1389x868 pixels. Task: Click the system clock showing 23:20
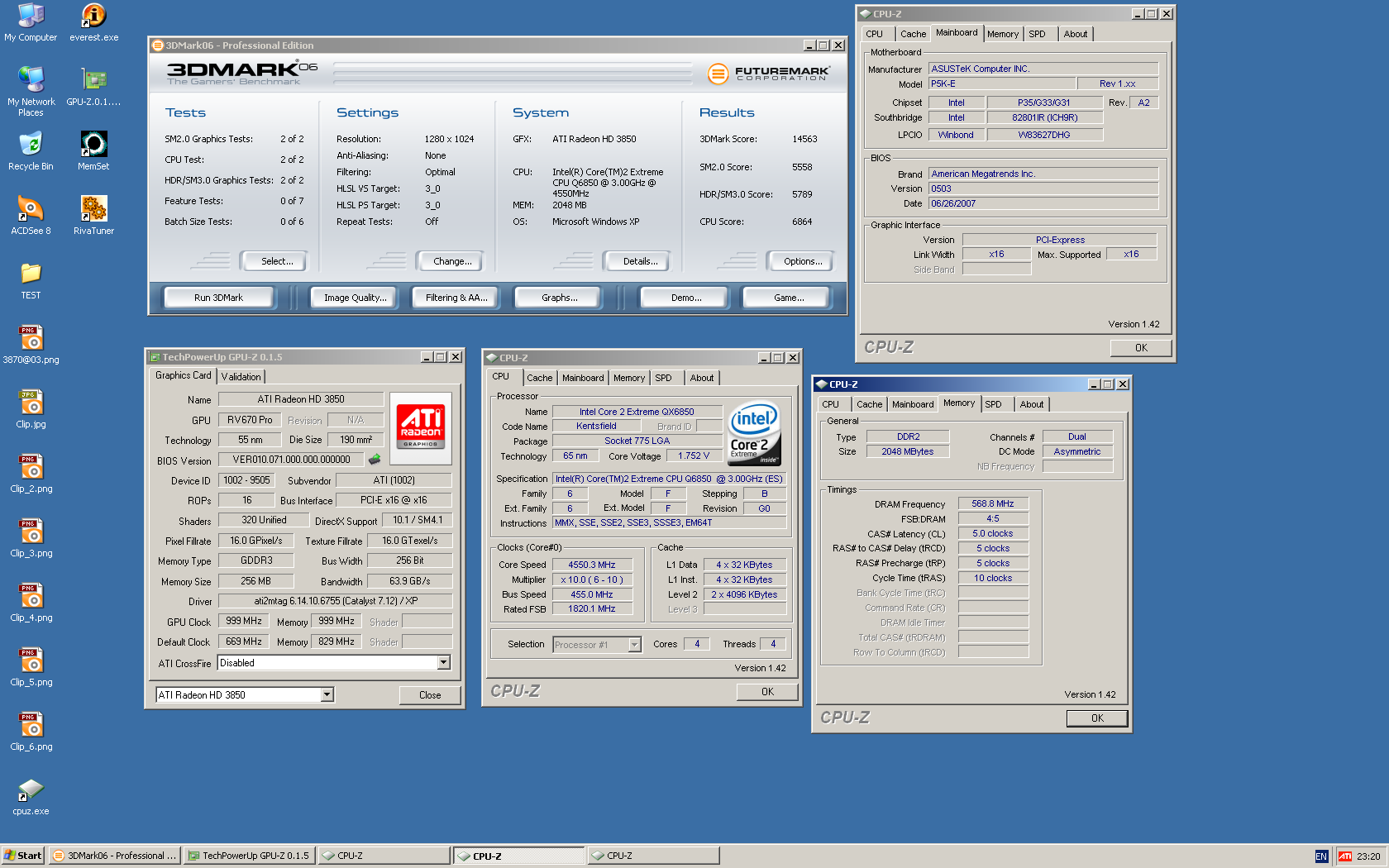pos(1368,856)
